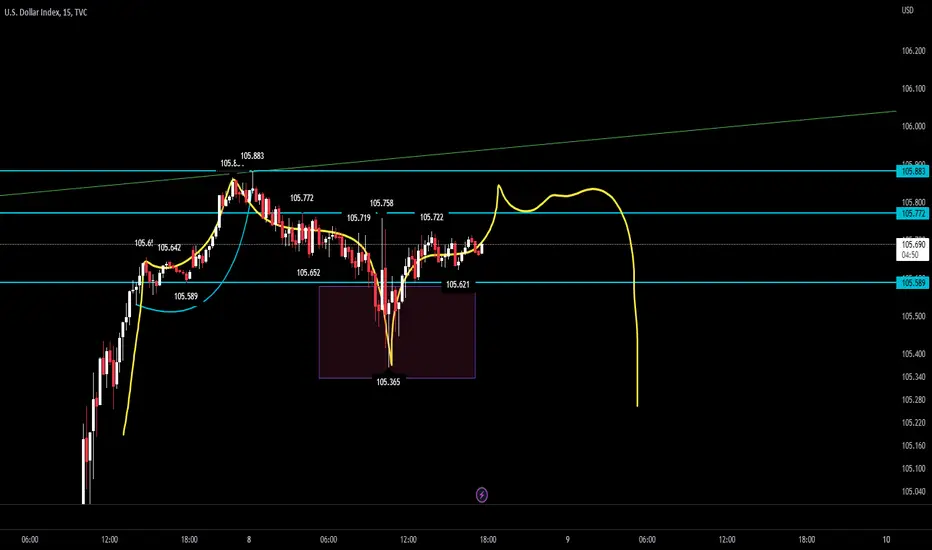Image resolution: width=932 pixels, height=550 pixels.
Task: Click the white 105.690 current price tag
Action: [x=913, y=244]
